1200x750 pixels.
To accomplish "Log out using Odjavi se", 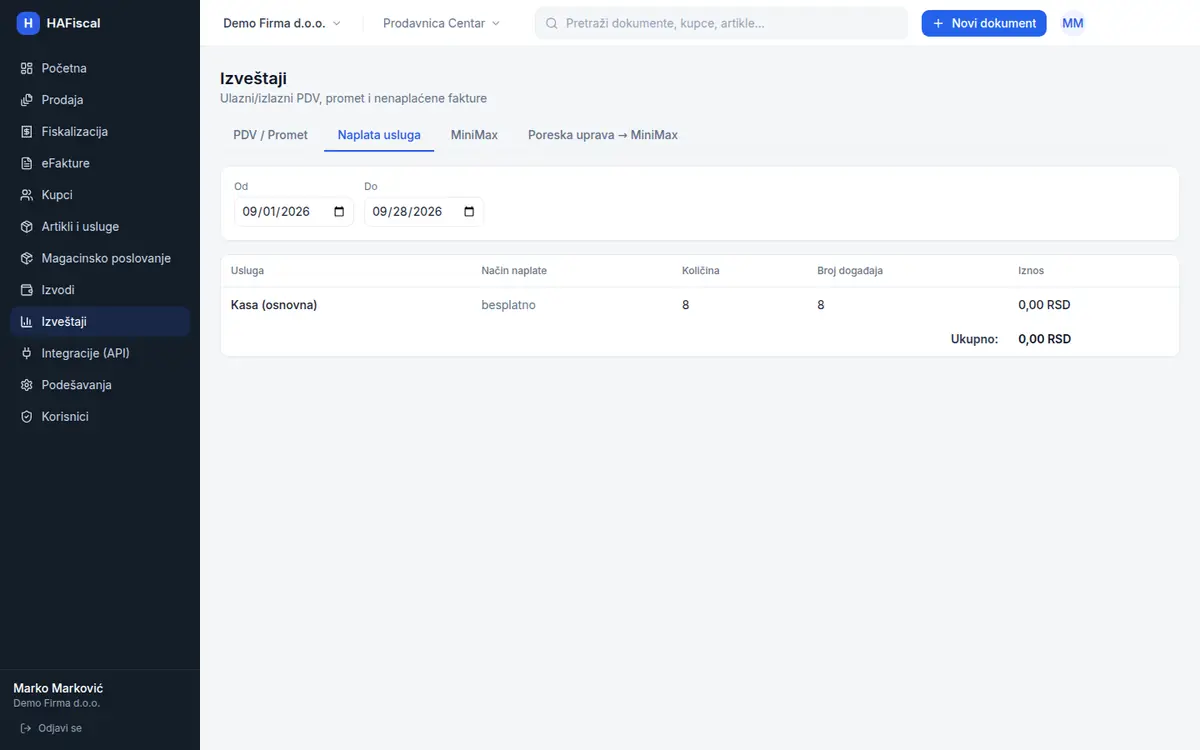I will tap(52, 728).
